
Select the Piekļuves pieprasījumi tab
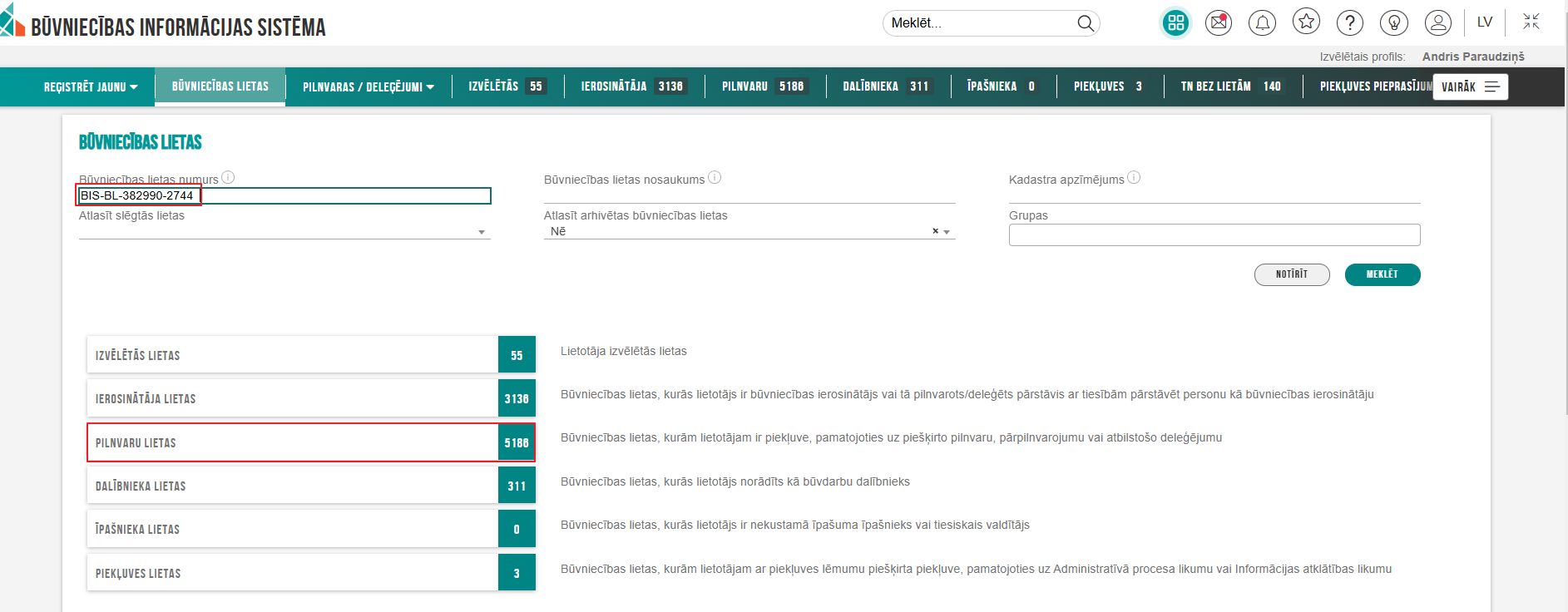(1376, 86)
